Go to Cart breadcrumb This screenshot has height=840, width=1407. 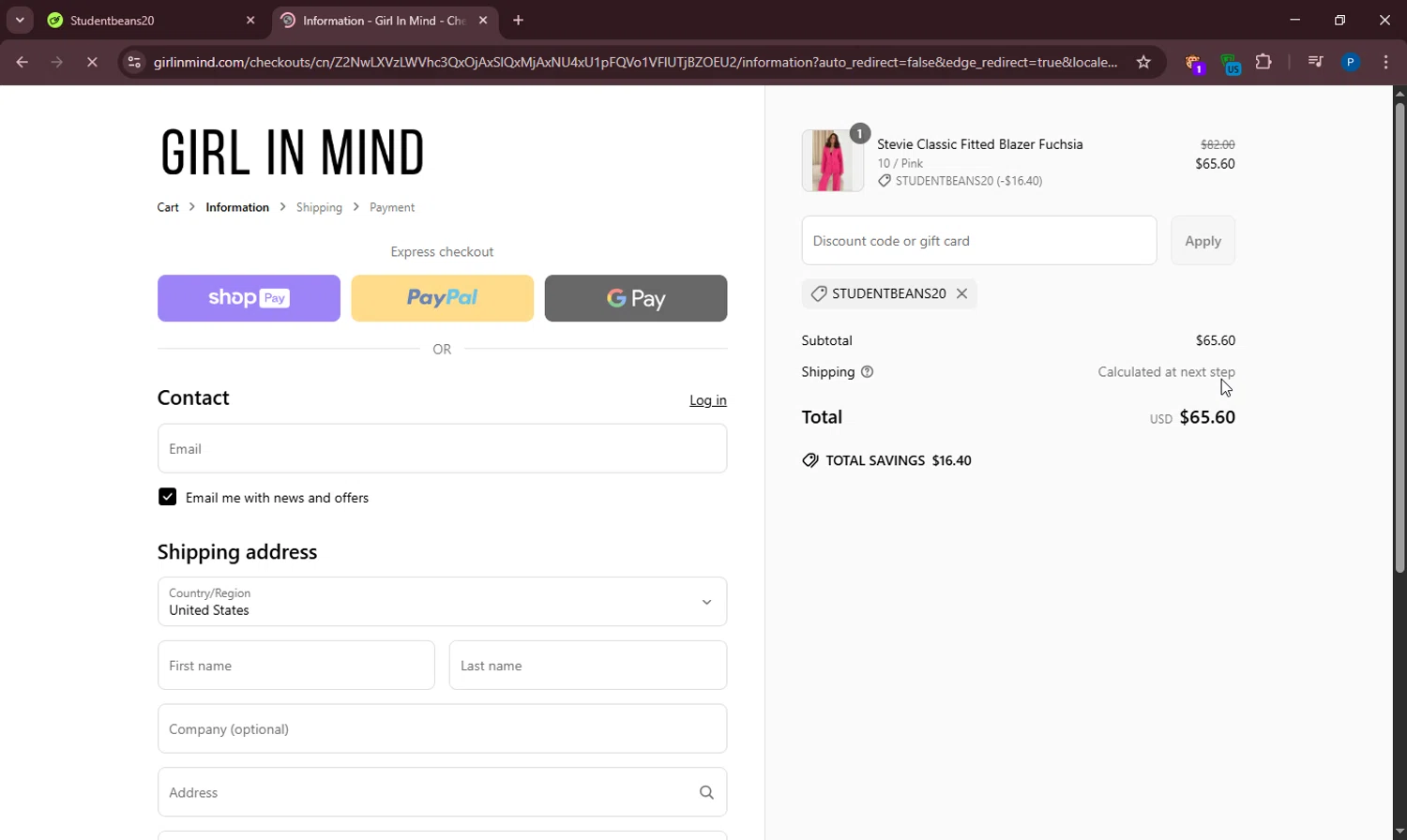168,207
